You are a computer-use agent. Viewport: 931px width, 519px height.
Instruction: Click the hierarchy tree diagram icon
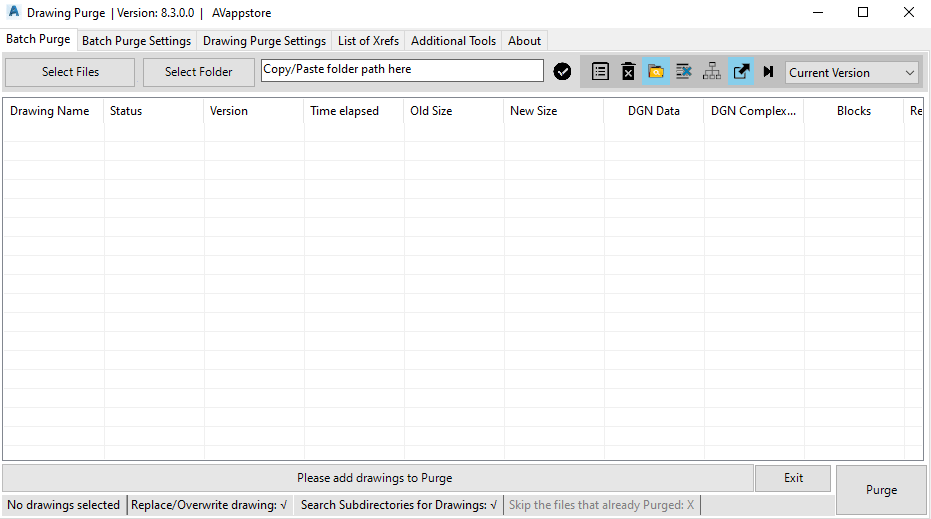[x=712, y=72]
